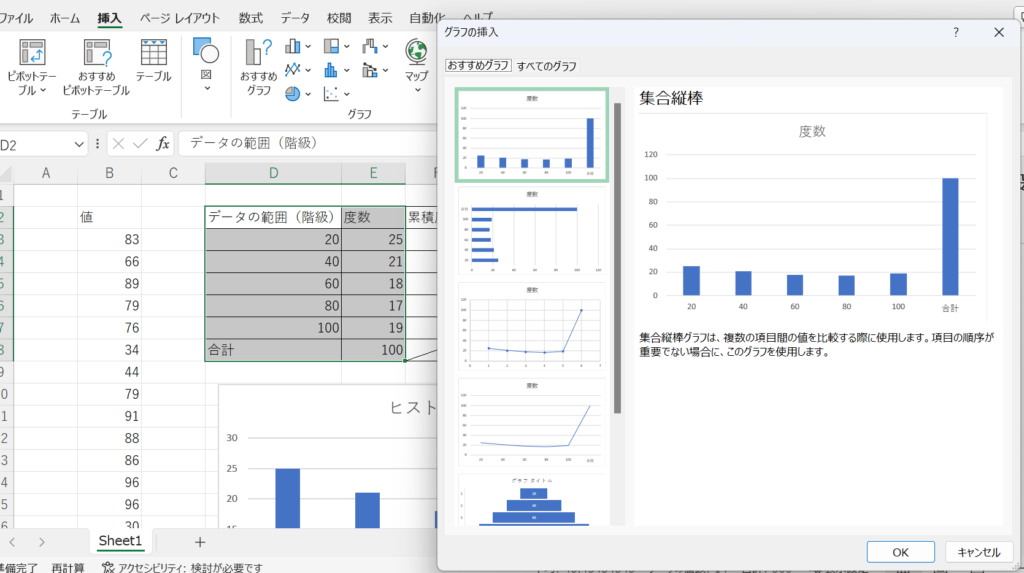Insert hierarchy treemap chart icon
The image size is (1024, 573).
coord(331,46)
